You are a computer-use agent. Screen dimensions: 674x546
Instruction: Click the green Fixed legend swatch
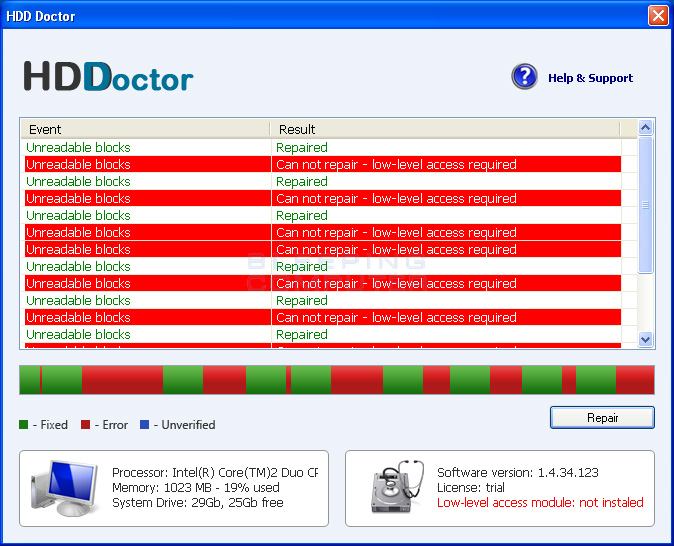pos(24,425)
